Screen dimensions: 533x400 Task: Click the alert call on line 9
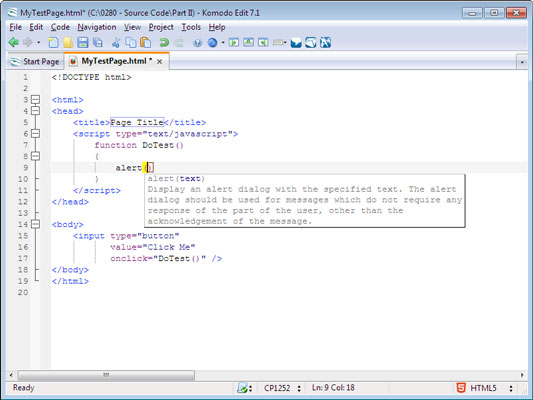point(129,168)
